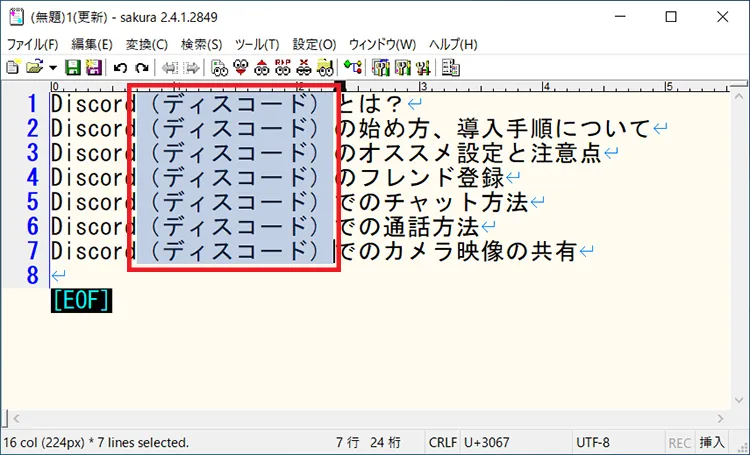Open the 検索(S) menu
The image size is (750, 455).
point(201,44)
